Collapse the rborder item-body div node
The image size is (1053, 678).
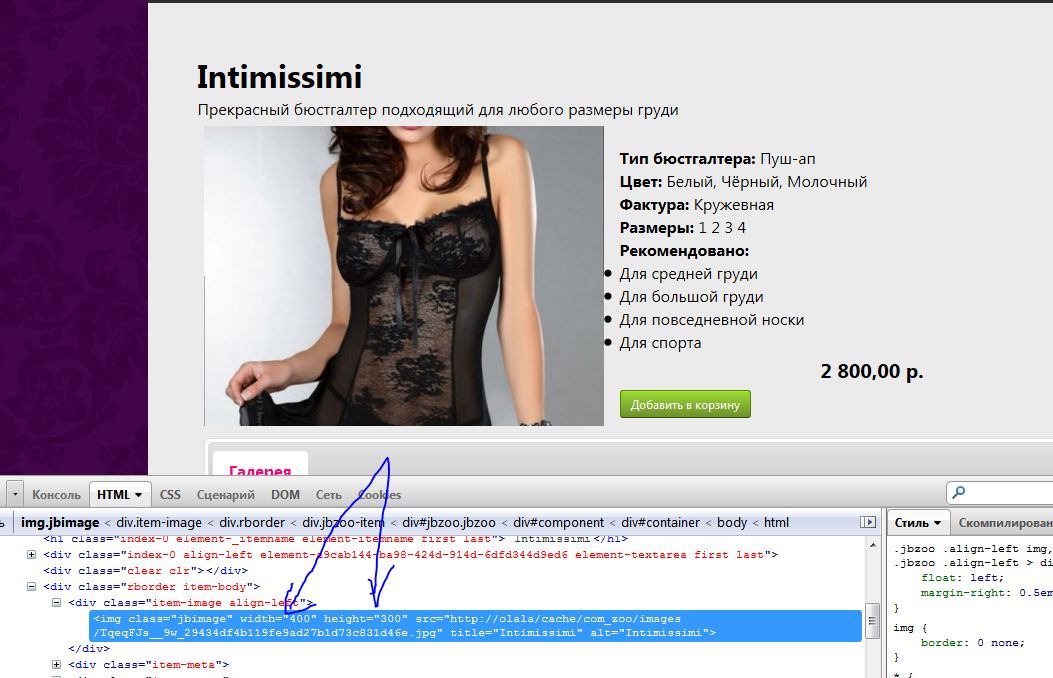tap(31, 587)
